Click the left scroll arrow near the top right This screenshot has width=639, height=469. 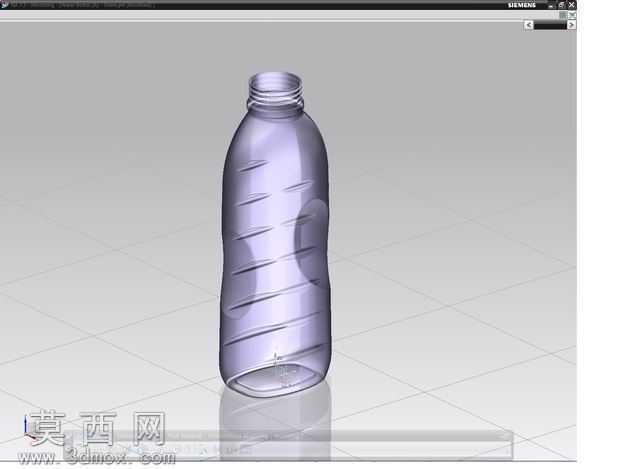pyautogui.click(x=529, y=25)
